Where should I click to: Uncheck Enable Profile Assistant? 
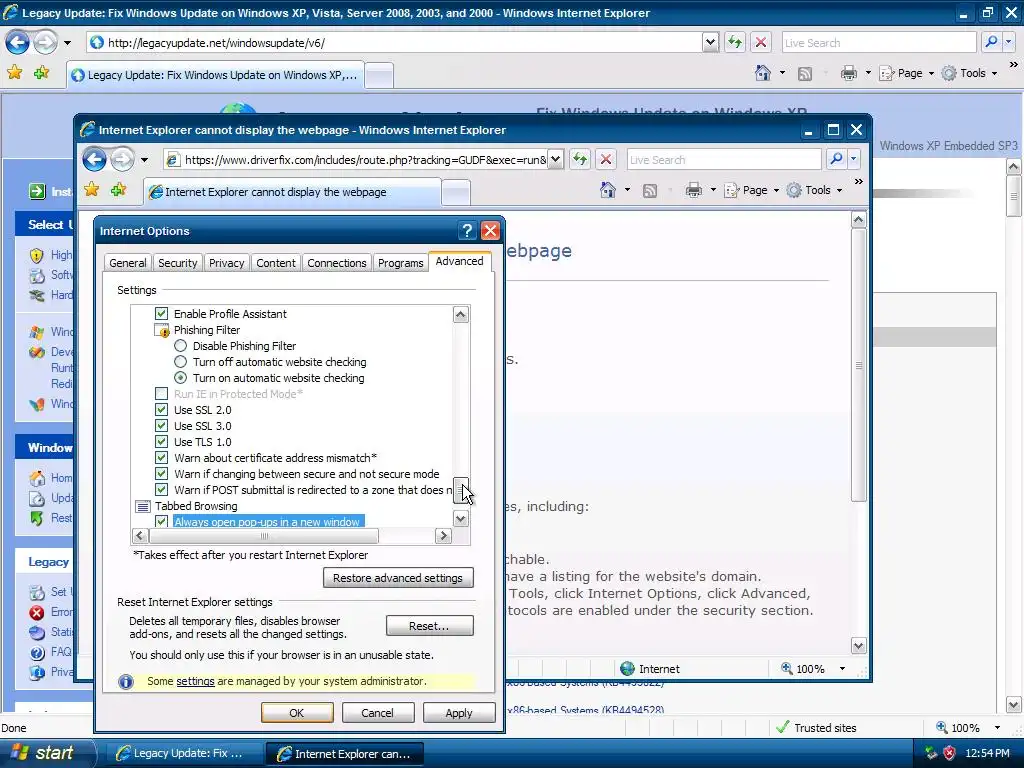tap(161, 313)
